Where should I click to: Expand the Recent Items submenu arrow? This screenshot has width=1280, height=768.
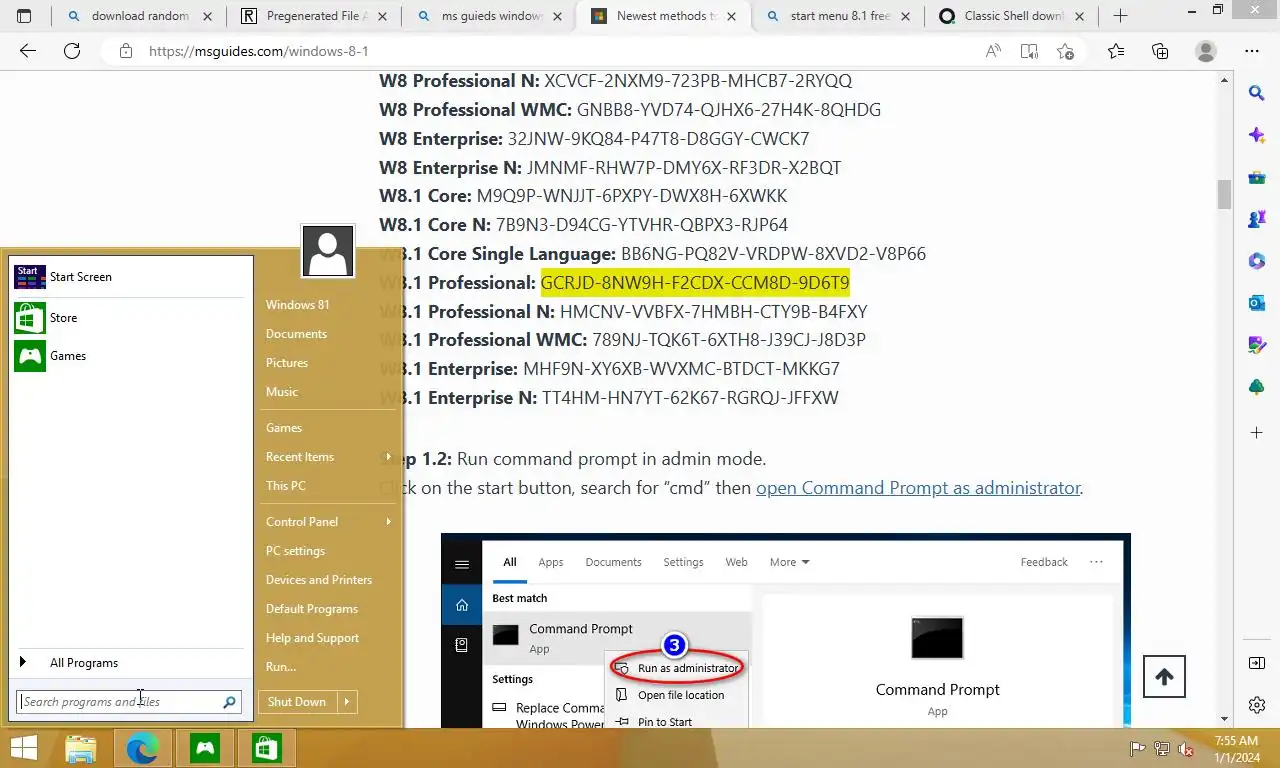[x=388, y=457]
